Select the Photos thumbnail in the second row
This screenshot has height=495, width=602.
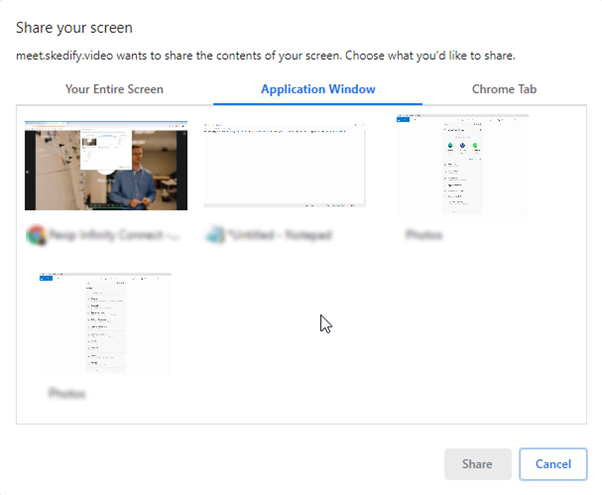click(106, 324)
